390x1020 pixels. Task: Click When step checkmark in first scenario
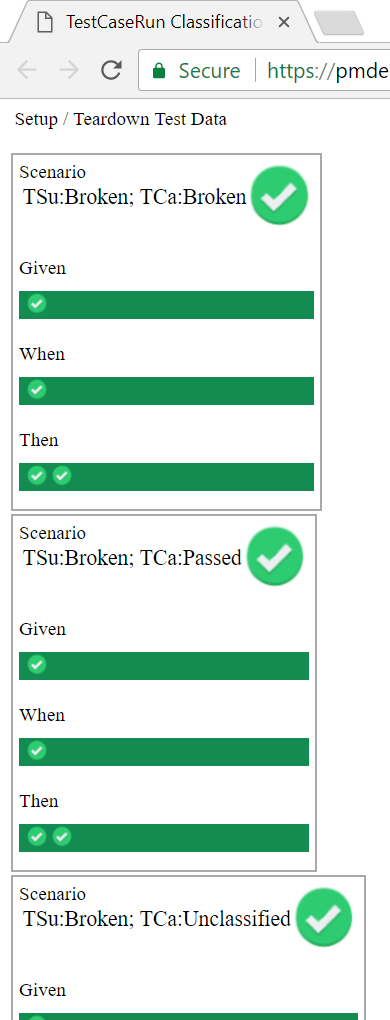tap(37, 390)
